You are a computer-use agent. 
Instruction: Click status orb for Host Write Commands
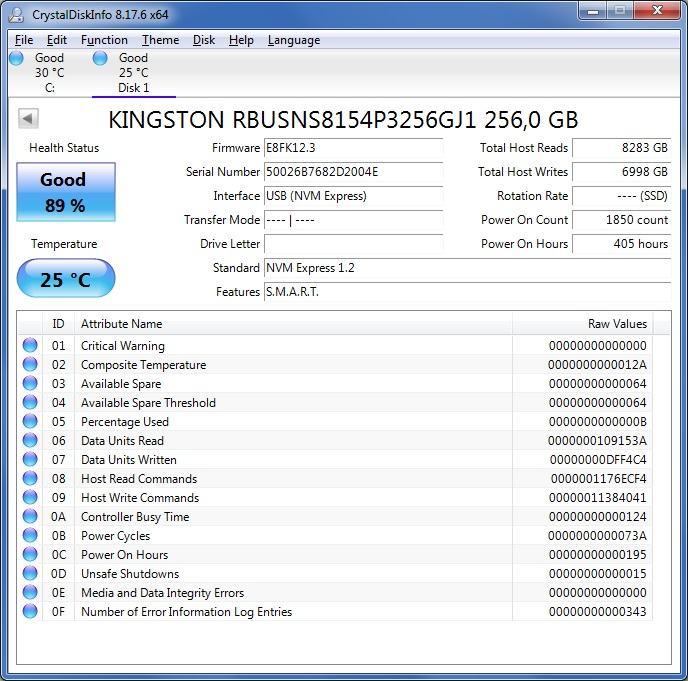30,497
